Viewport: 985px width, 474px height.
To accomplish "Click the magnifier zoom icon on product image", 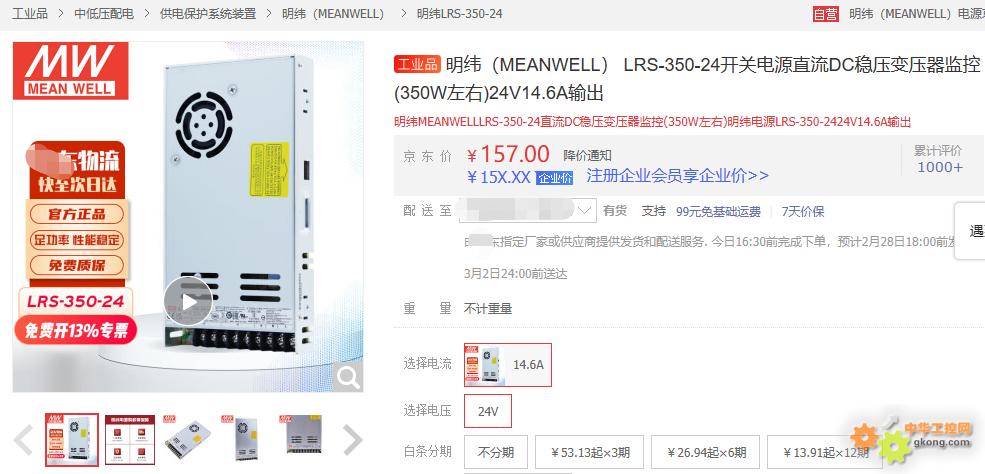I will coord(347,377).
